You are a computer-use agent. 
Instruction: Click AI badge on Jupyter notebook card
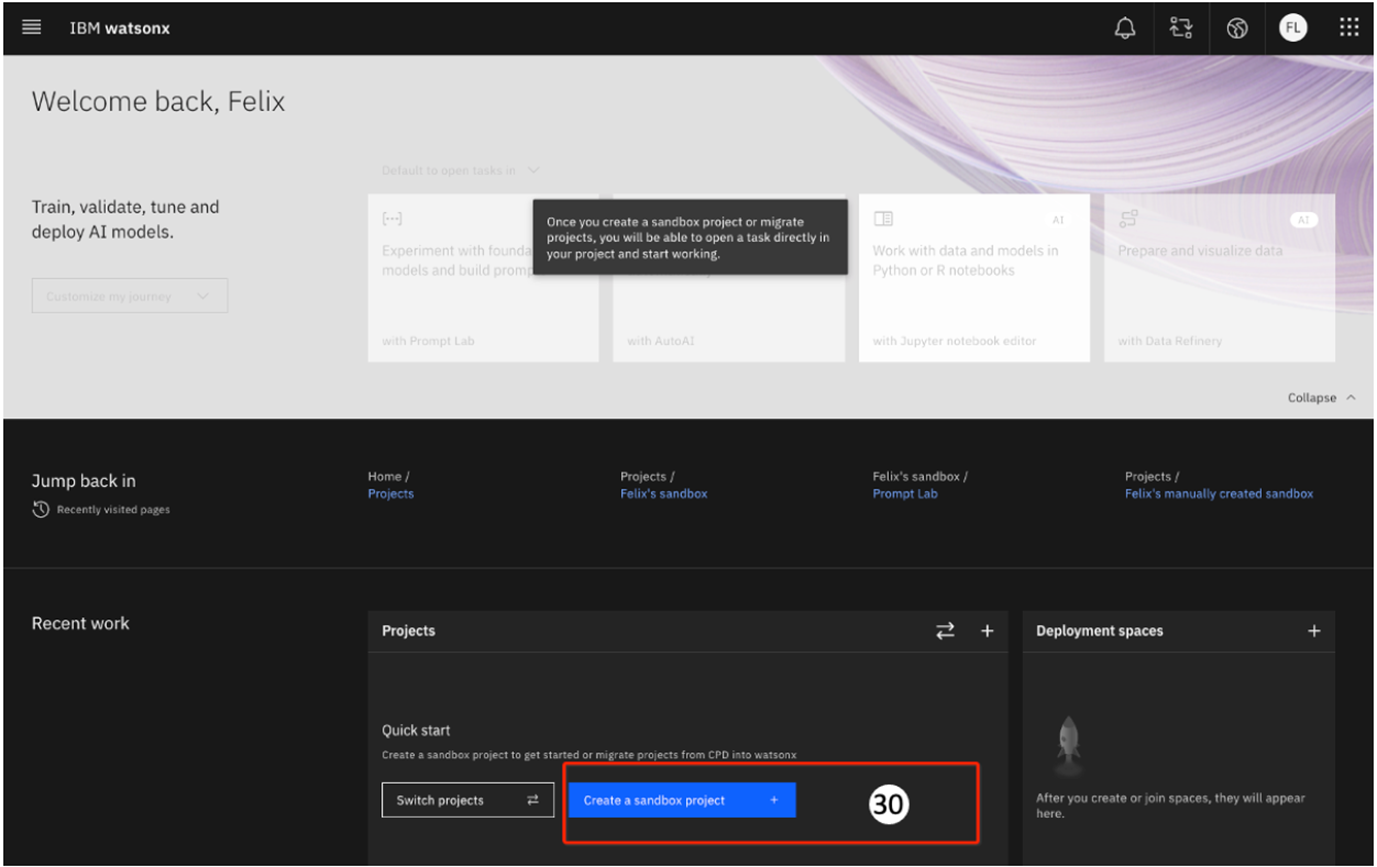(x=1058, y=219)
